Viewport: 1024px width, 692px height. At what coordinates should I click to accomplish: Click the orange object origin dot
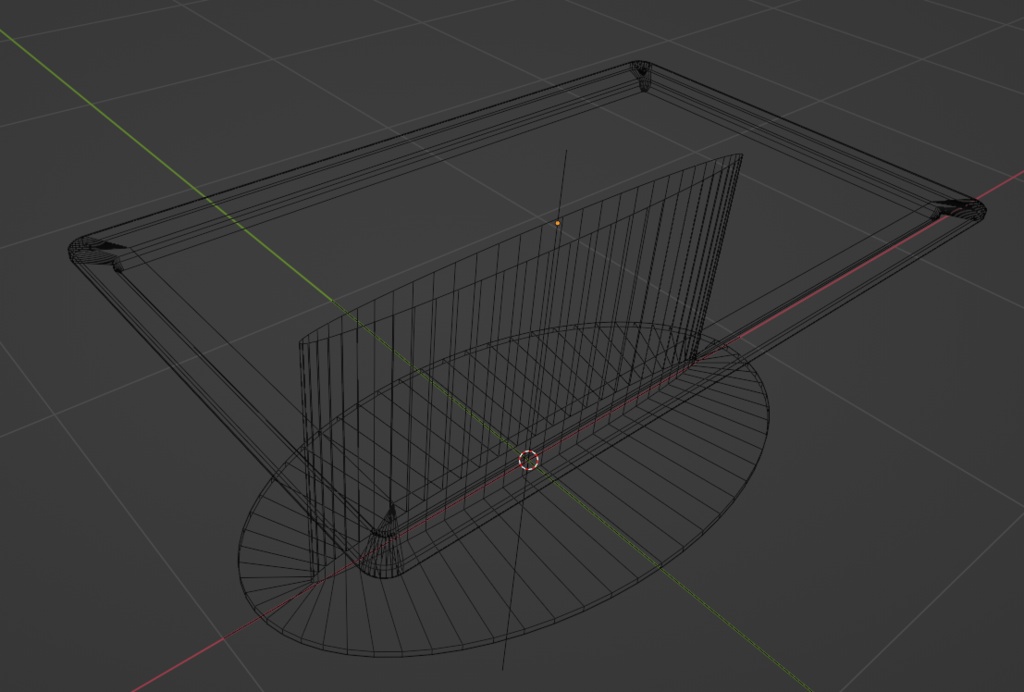[x=557, y=223]
